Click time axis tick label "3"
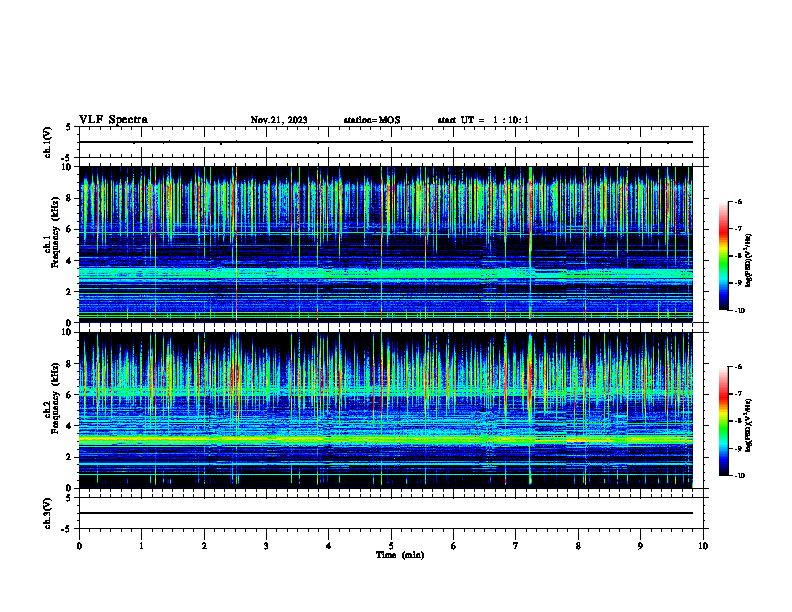Image resolution: width=792 pixels, height=612 pixels. point(266,546)
